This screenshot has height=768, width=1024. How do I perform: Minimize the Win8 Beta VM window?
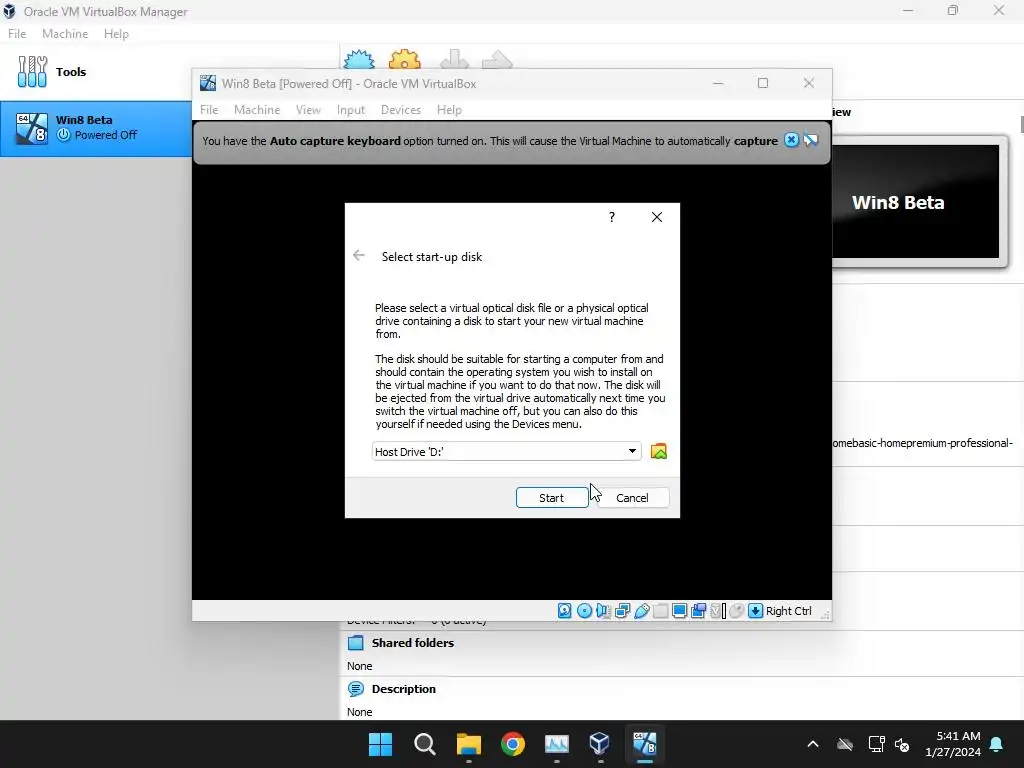point(718,84)
